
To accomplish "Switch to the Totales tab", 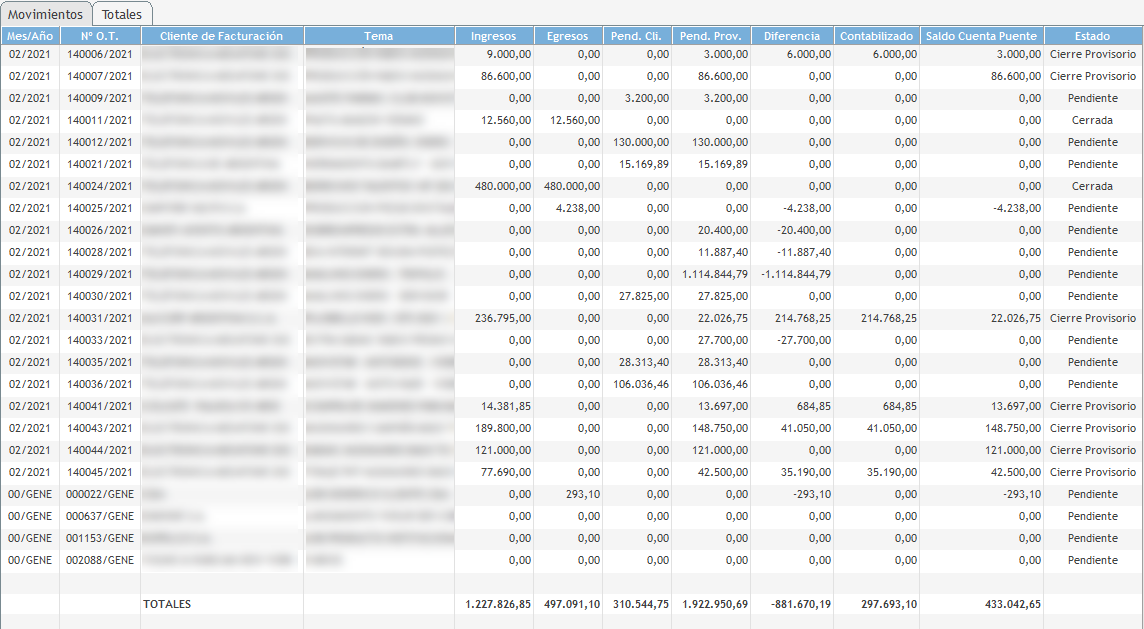I will click(x=122, y=14).
